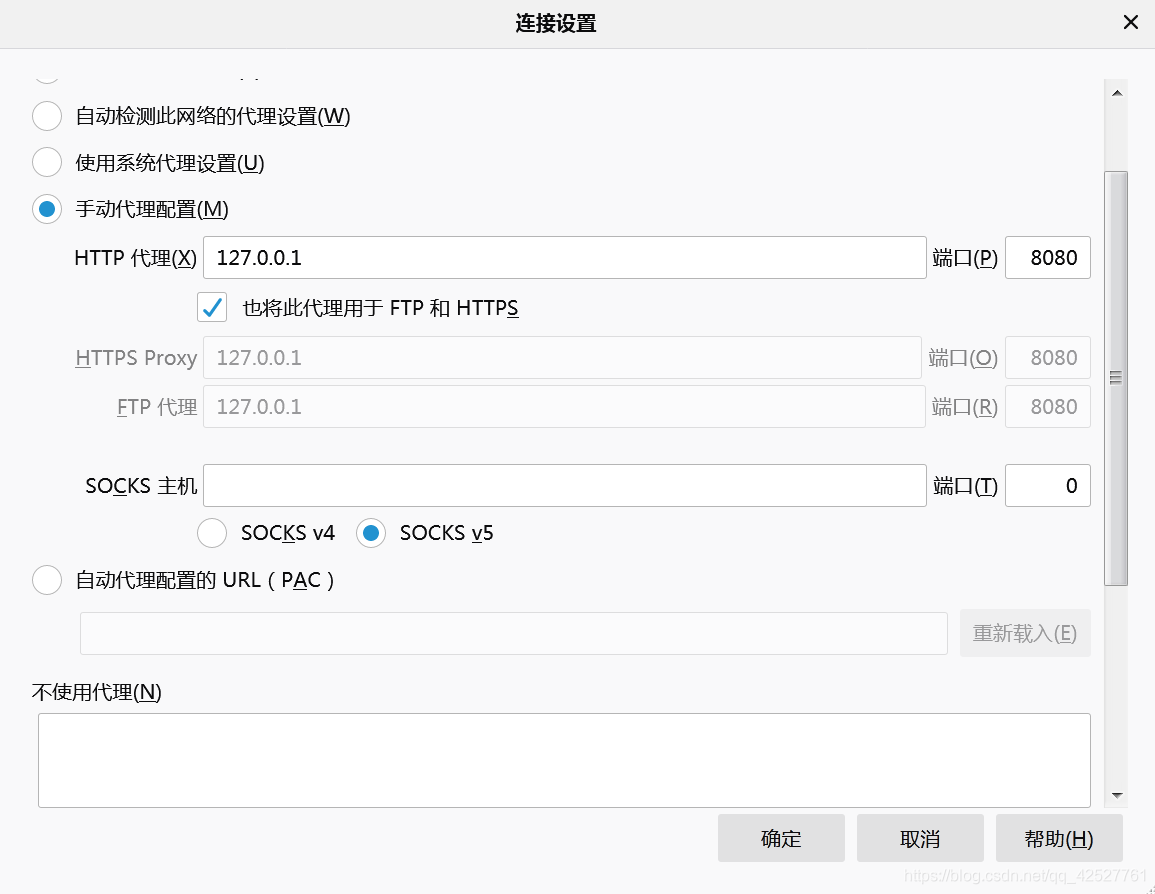Click the HTTP port 端口(P) field
The image size is (1155, 894).
[1047, 258]
